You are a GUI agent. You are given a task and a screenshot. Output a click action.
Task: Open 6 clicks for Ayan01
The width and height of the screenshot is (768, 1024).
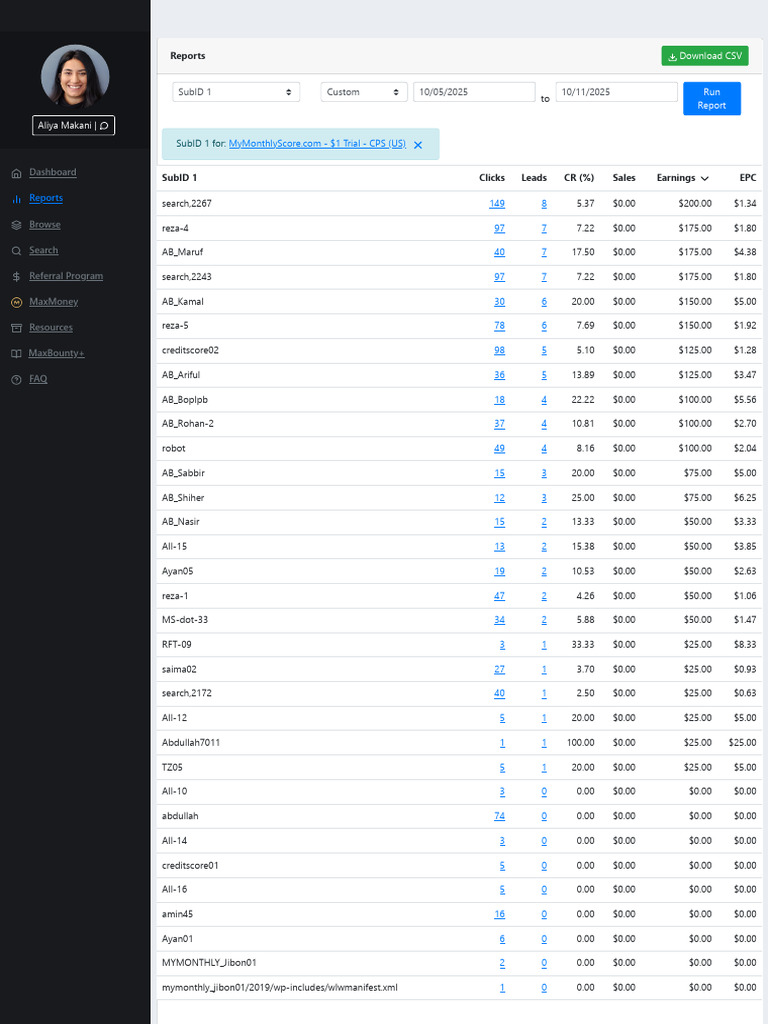pos(502,939)
